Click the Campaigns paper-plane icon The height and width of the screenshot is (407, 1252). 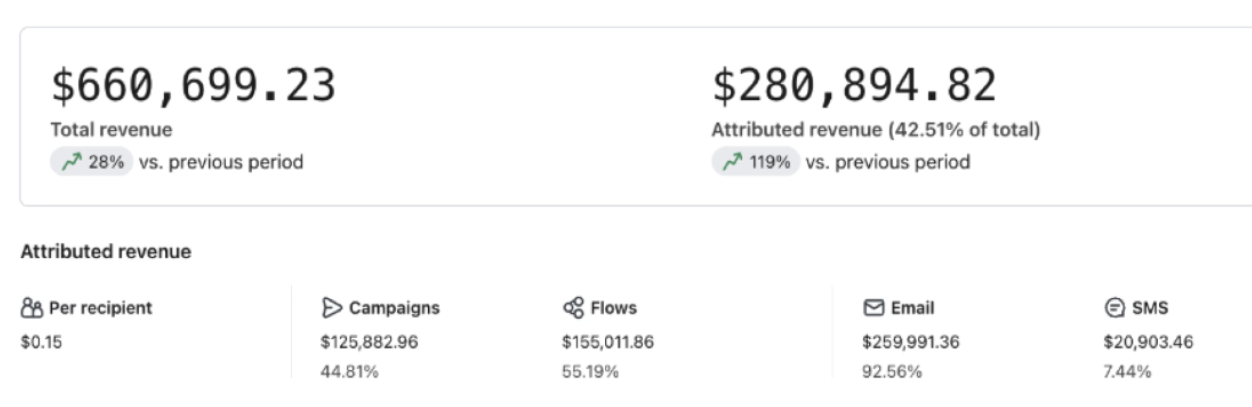(332, 308)
